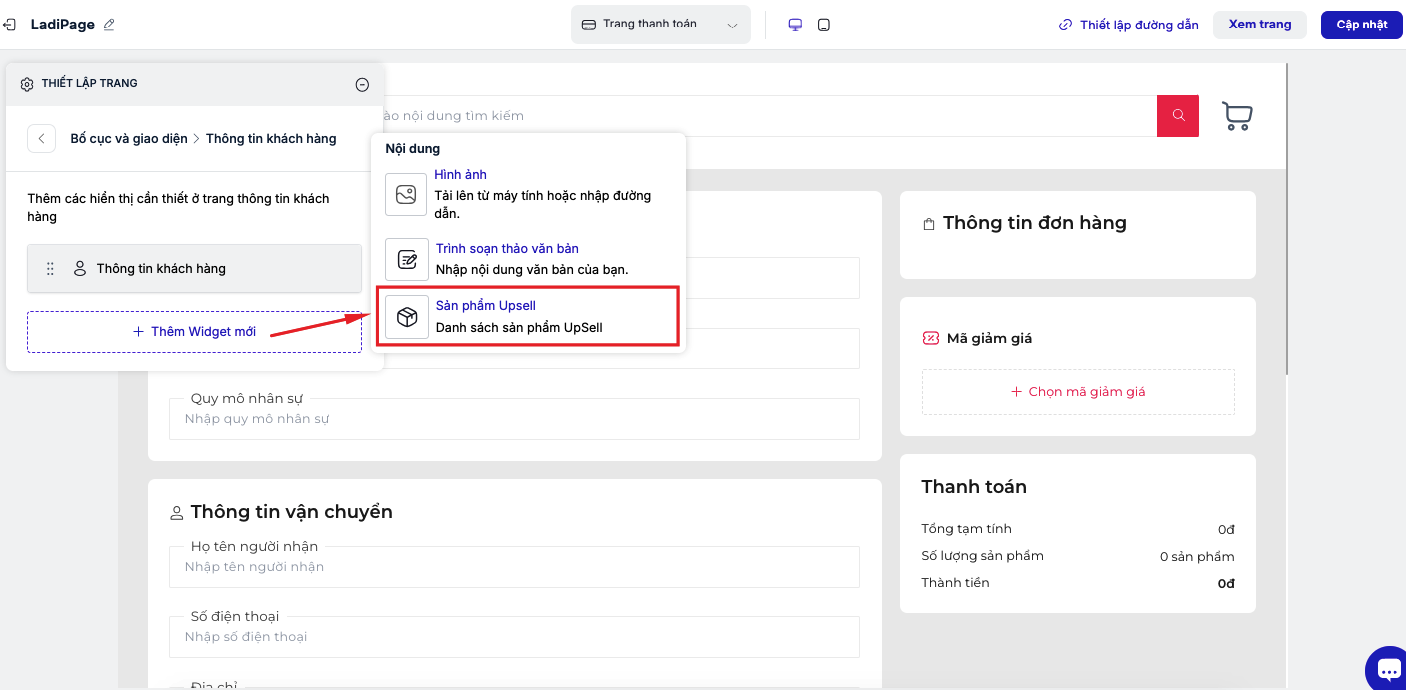Image resolution: width=1406 pixels, height=690 pixels.
Task: Click Thông tin đơn hàng heading
Action: (x=1035, y=223)
